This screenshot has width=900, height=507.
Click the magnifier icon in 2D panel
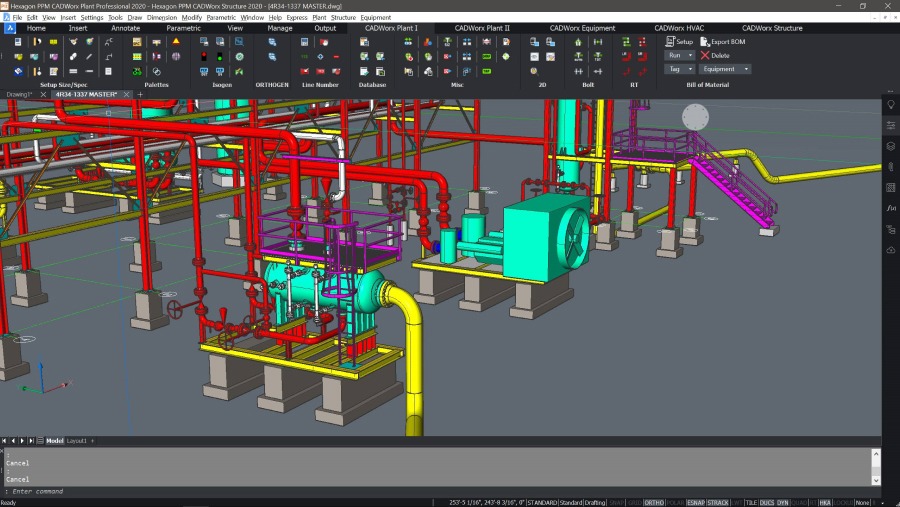coord(535,71)
